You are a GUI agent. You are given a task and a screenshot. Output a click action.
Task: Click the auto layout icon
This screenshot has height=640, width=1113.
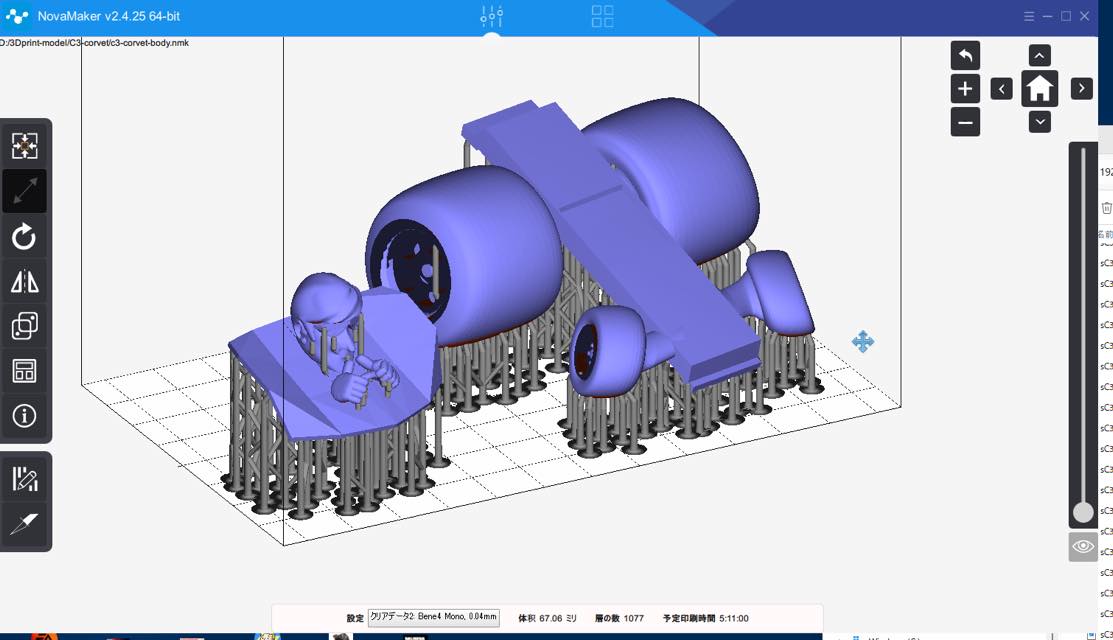tap(24, 371)
